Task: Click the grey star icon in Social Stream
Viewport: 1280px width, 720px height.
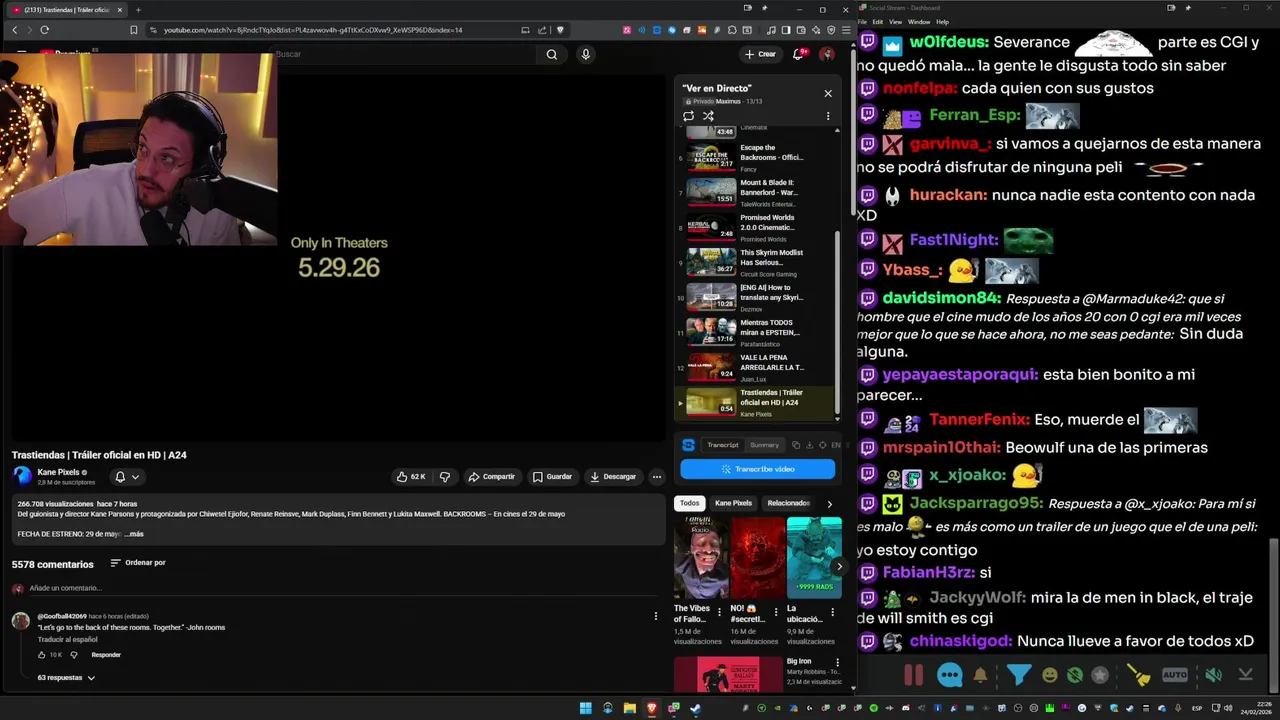Action: click(1100, 675)
